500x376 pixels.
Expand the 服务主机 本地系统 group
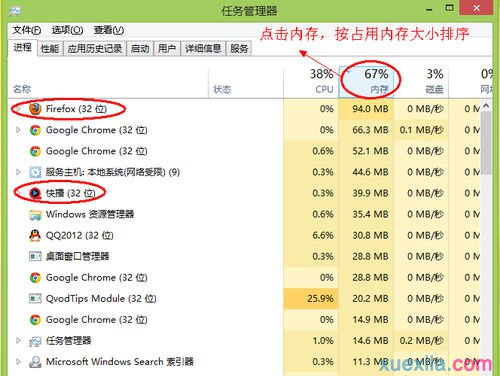point(18,172)
